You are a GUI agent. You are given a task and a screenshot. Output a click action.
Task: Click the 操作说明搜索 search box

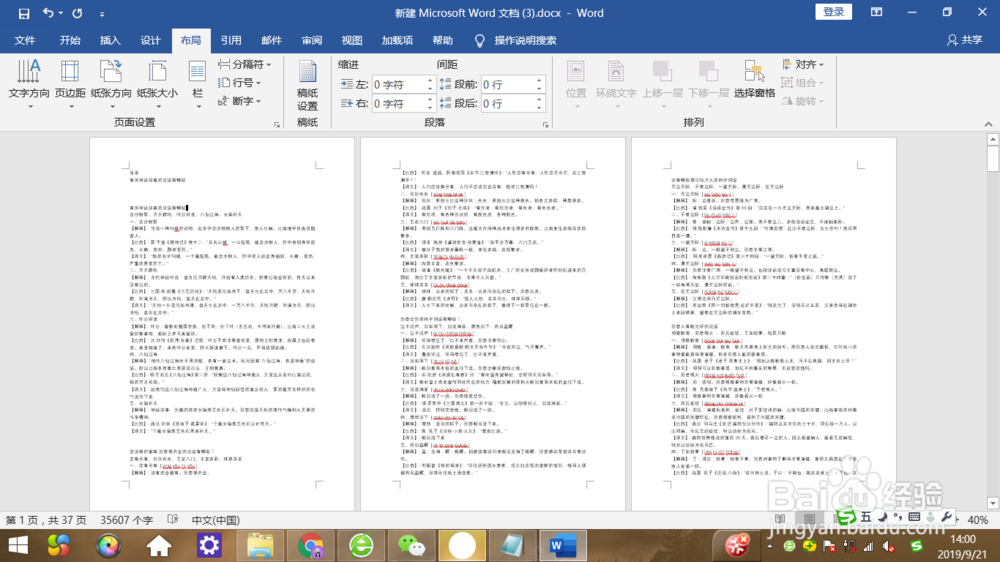click(x=525, y=40)
